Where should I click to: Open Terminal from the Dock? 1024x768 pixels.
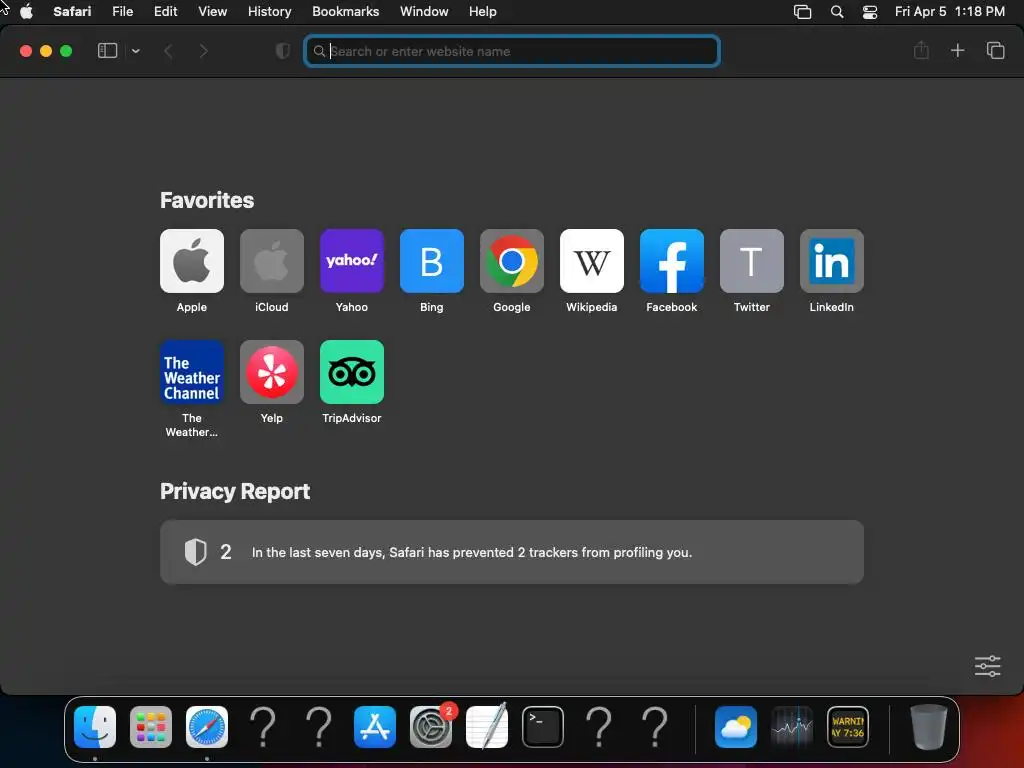(x=543, y=727)
